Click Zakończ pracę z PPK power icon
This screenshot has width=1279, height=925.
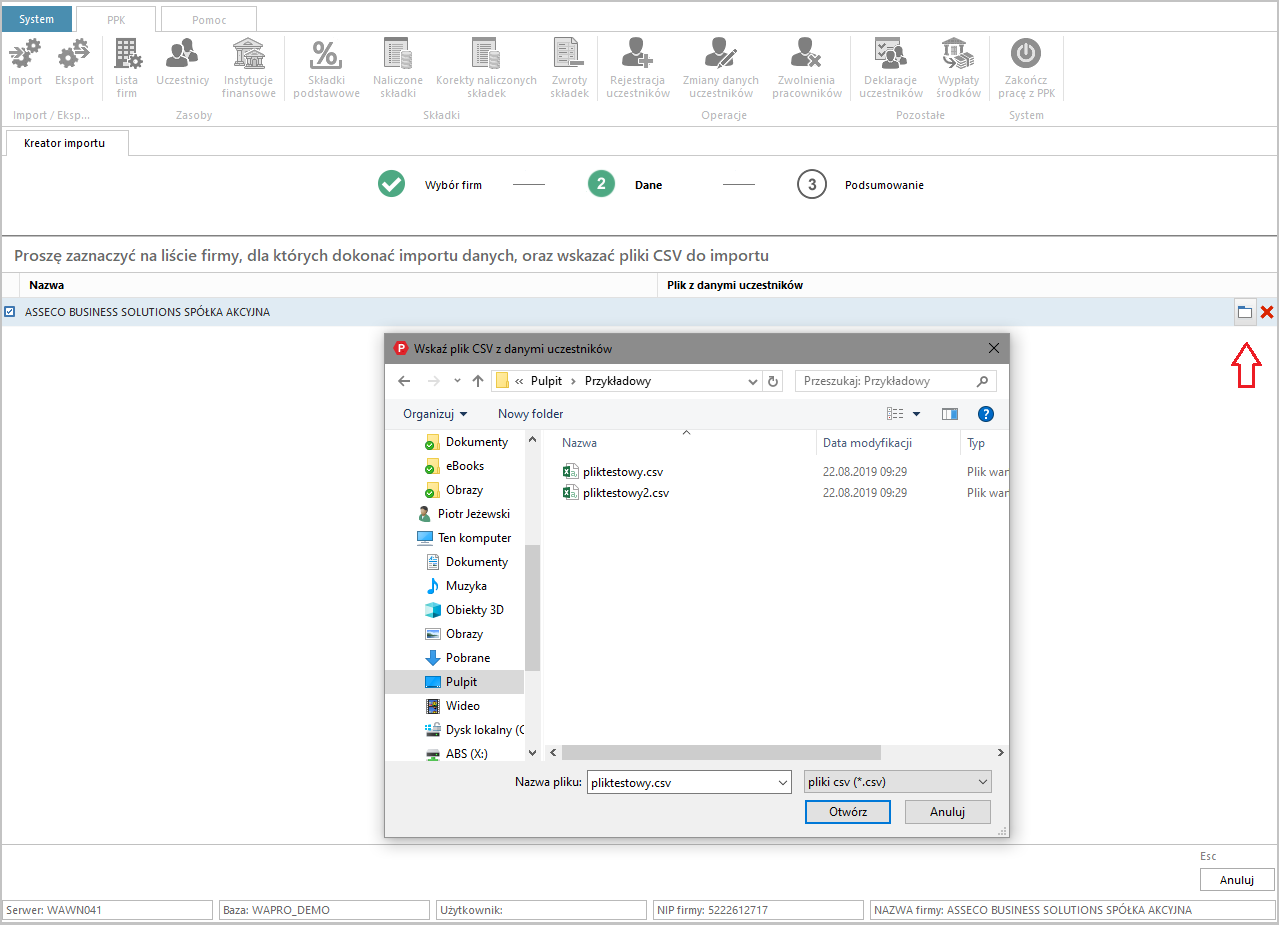[x=1026, y=68]
